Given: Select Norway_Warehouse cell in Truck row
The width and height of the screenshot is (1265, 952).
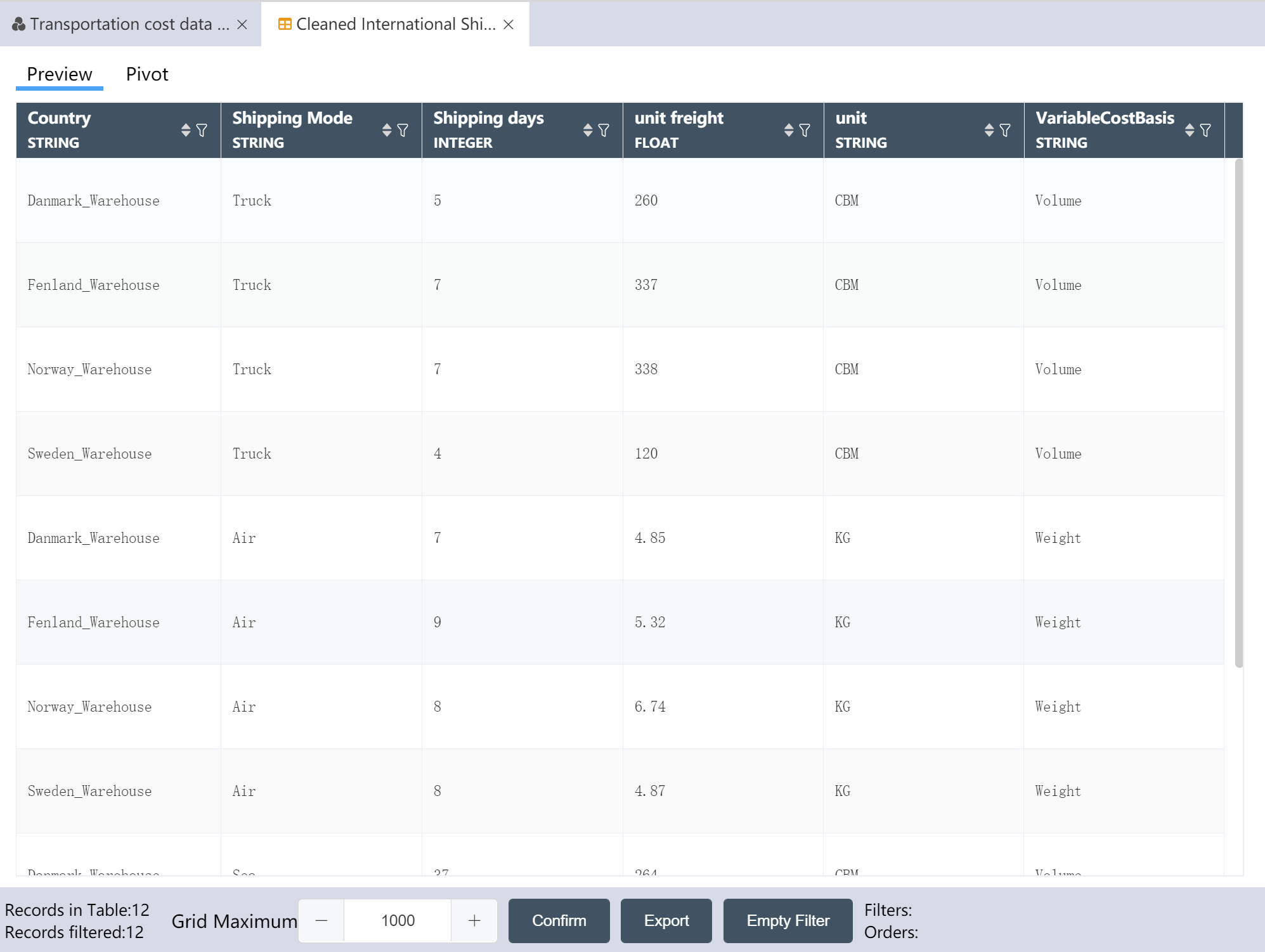Looking at the screenshot, I should click(119, 369).
